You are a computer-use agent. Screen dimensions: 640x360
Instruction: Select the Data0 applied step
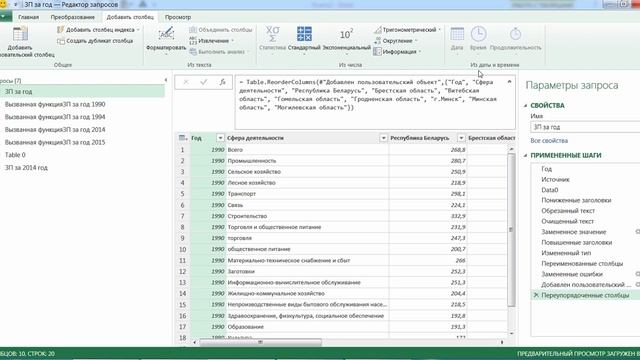click(549, 190)
